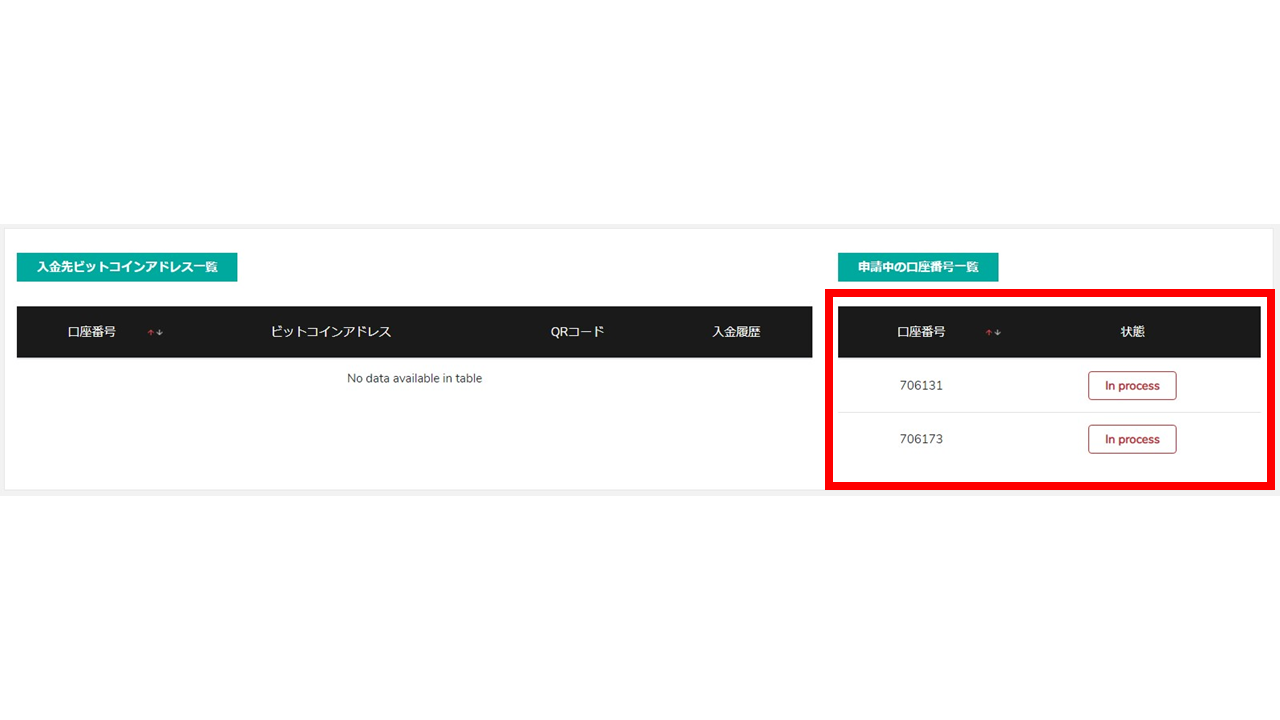Sort pending accounts table by 口座番号 arrows
The image size is (1280, 720).
coord(993,332)
